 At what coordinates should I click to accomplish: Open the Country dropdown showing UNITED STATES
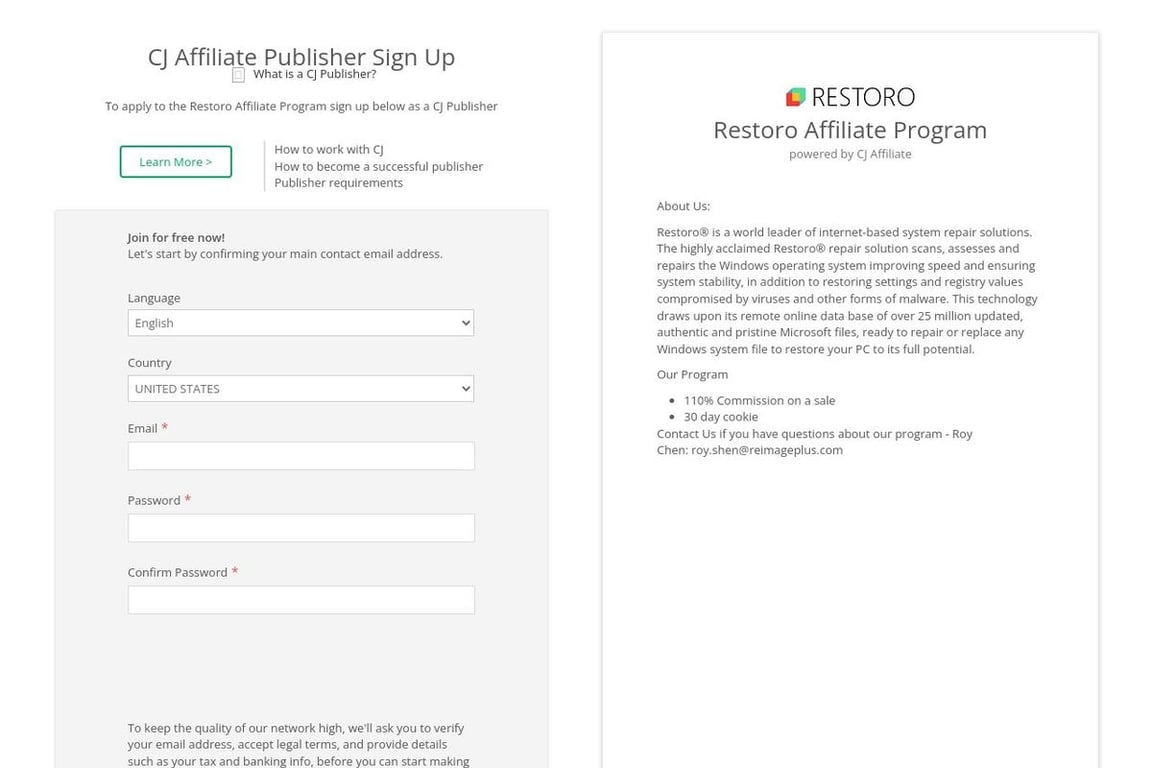(x=300, y=389)
